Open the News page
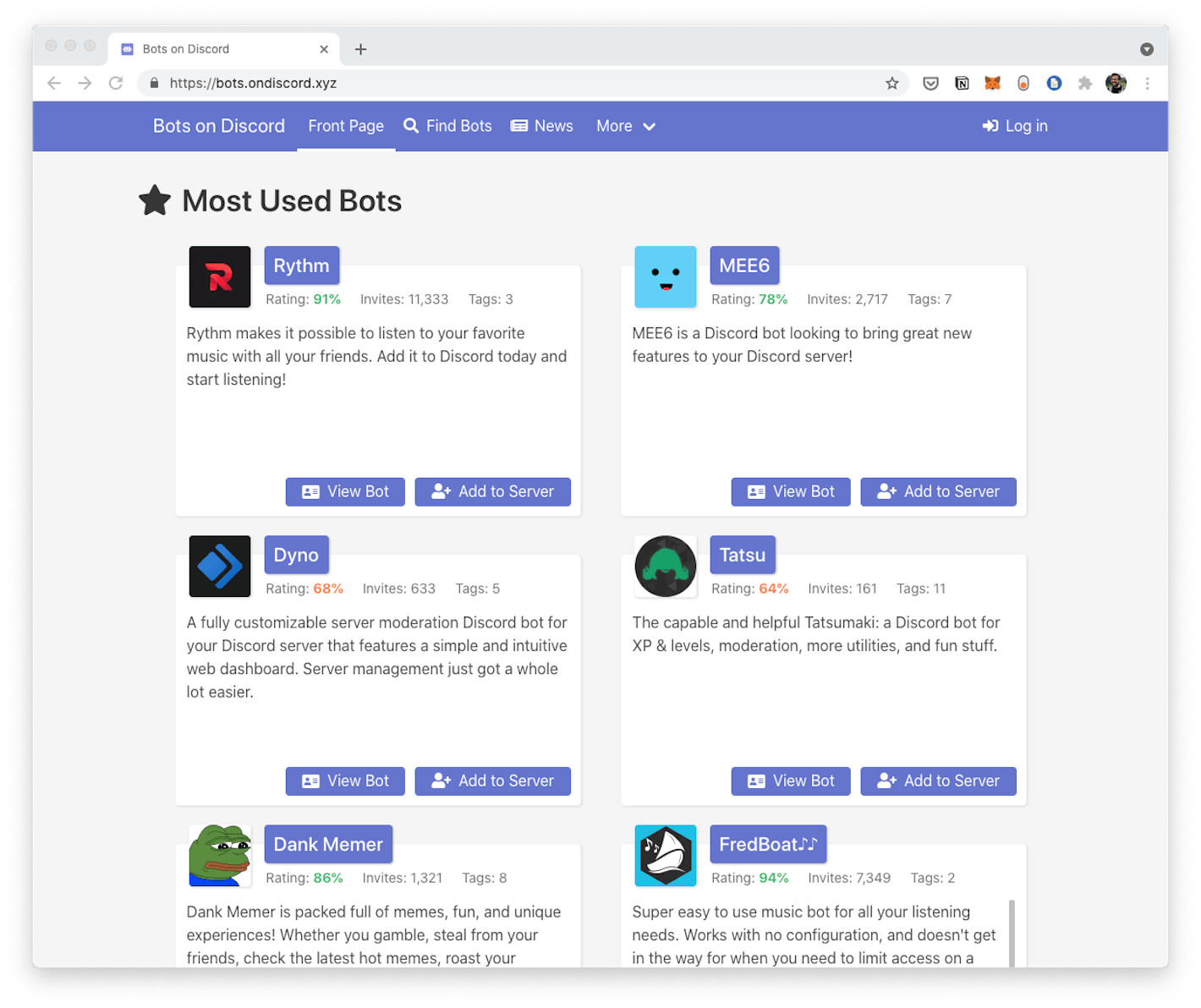Image resolution: width=1201 pixels, height=1008 pixels. pyautogui.click(x=541, y=126)
